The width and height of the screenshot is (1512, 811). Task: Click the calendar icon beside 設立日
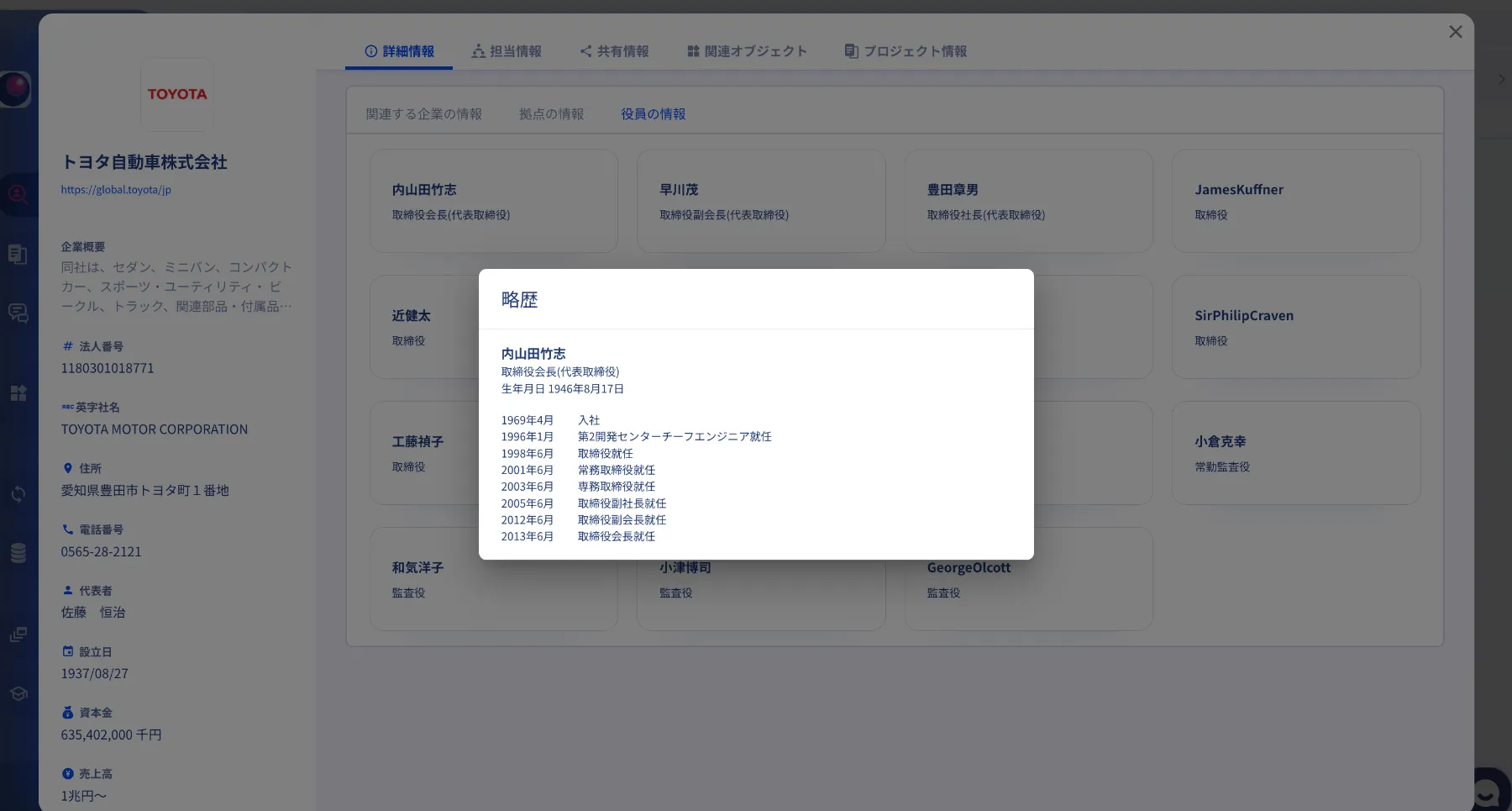68,651
